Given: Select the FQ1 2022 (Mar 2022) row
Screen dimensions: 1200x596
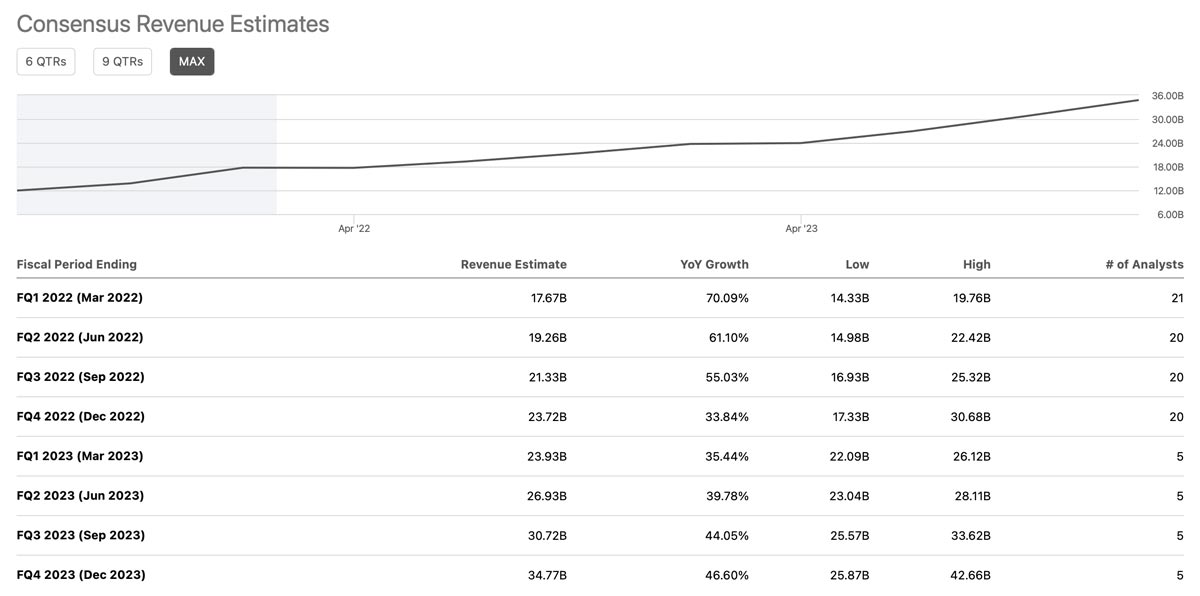Looking at the screenshot, I should [80, 298].
